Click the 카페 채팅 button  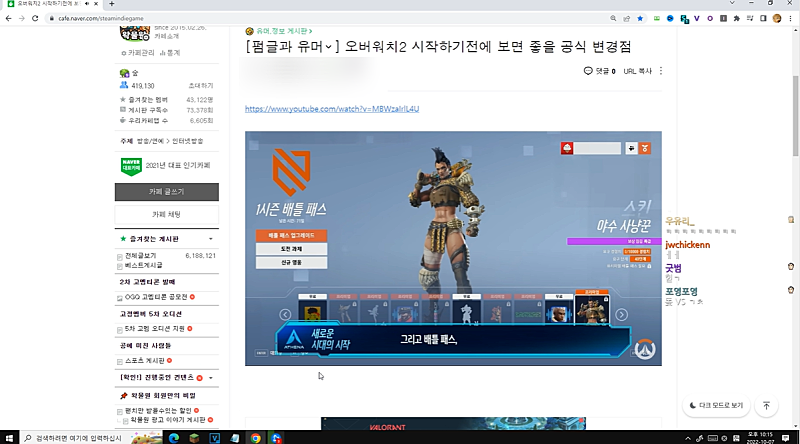(167, 215)
